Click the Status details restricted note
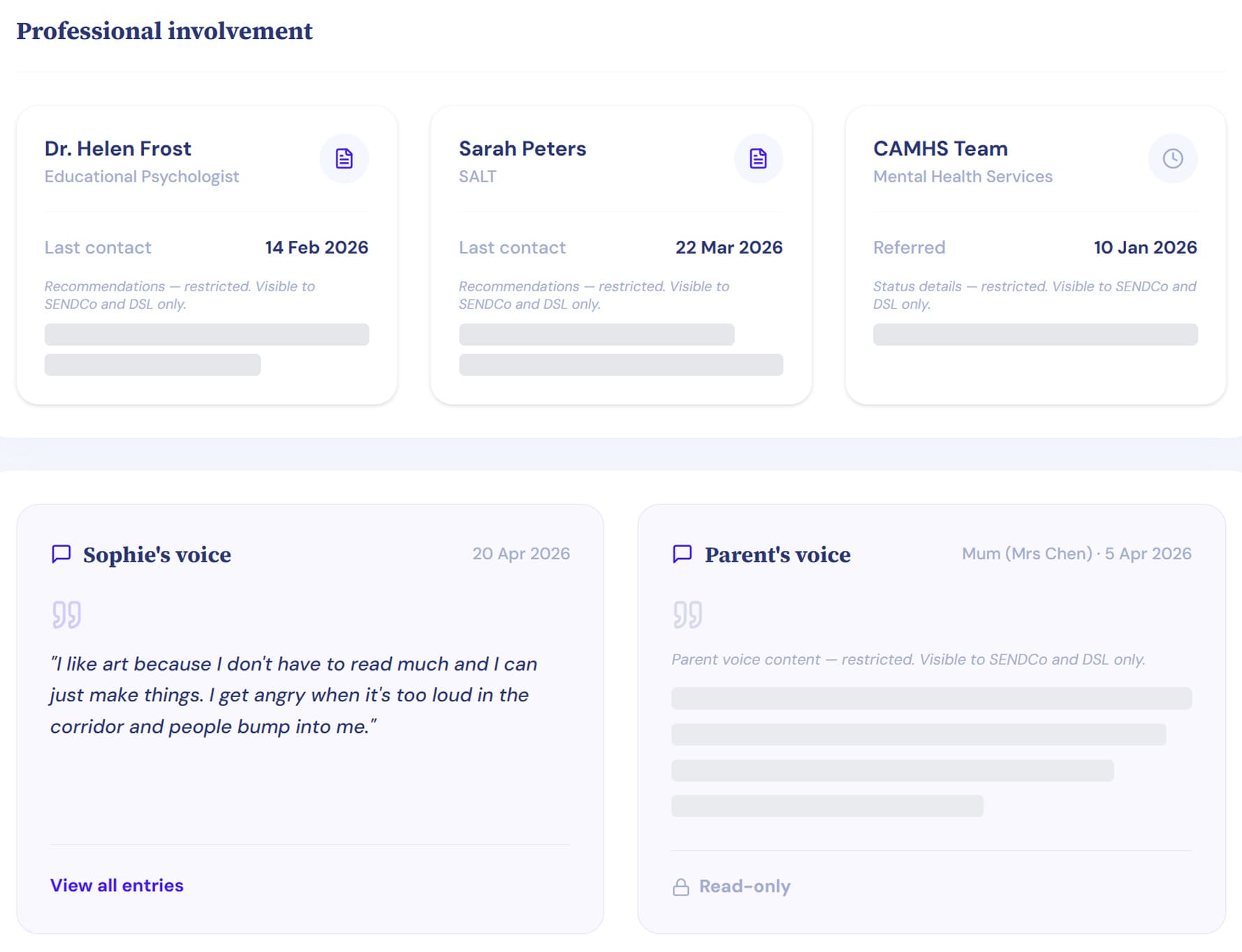Image resolution: width=1242 pixels, height=952 pixels. tap(1035, 295)
